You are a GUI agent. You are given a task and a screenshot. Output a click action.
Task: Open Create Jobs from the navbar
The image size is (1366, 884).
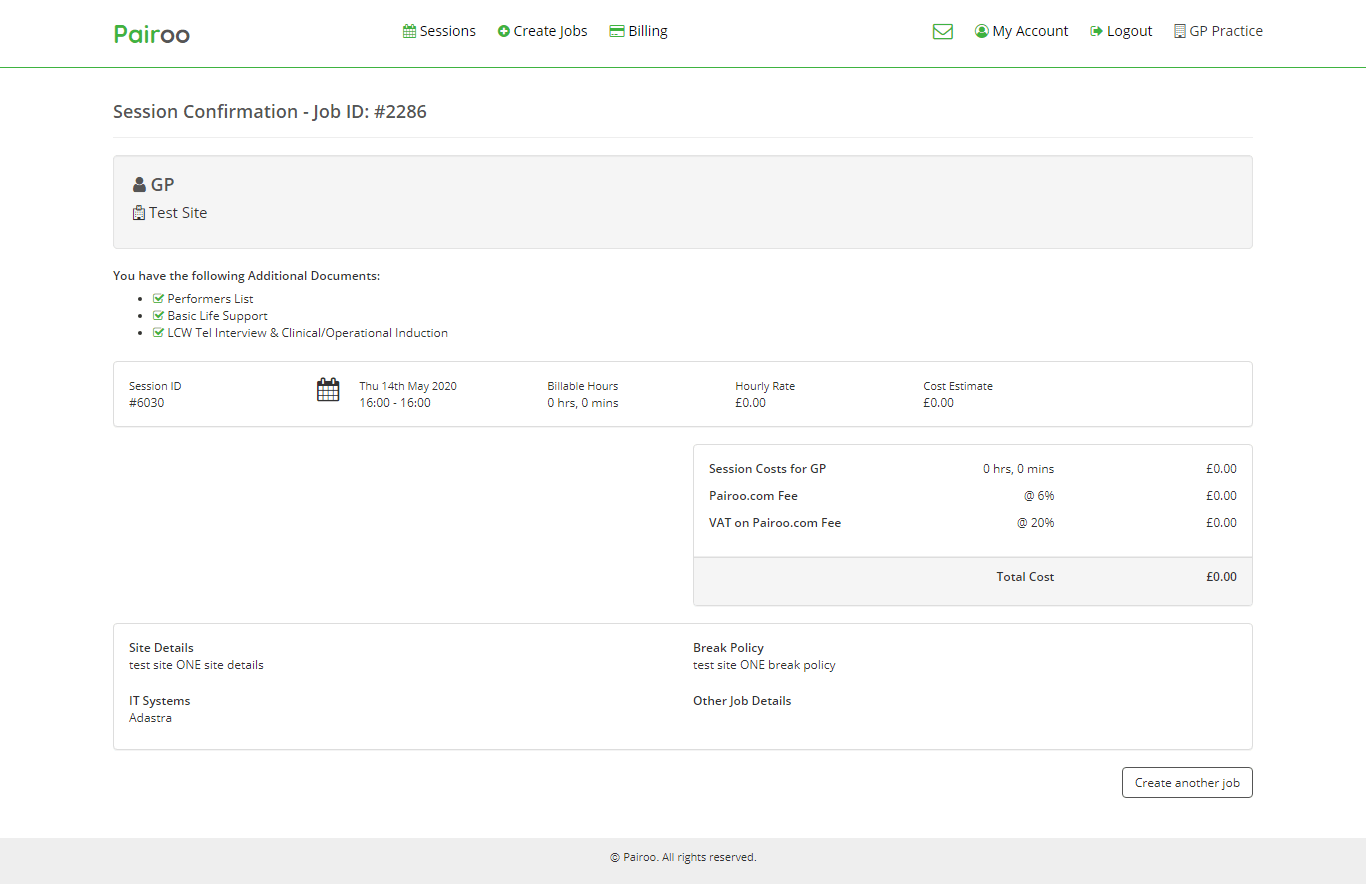click(x=550, y=31)
